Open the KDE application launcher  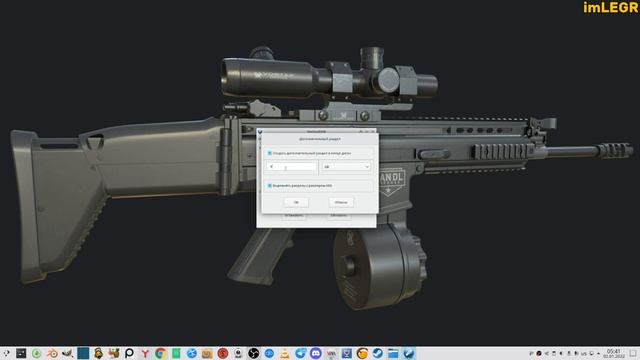coord(6,353)
